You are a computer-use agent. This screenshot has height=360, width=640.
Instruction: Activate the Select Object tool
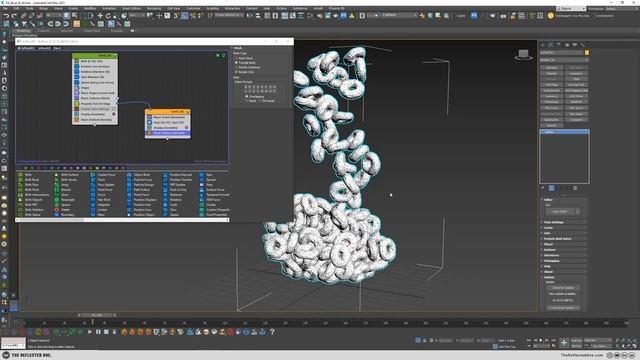click(x=67, y=16)
